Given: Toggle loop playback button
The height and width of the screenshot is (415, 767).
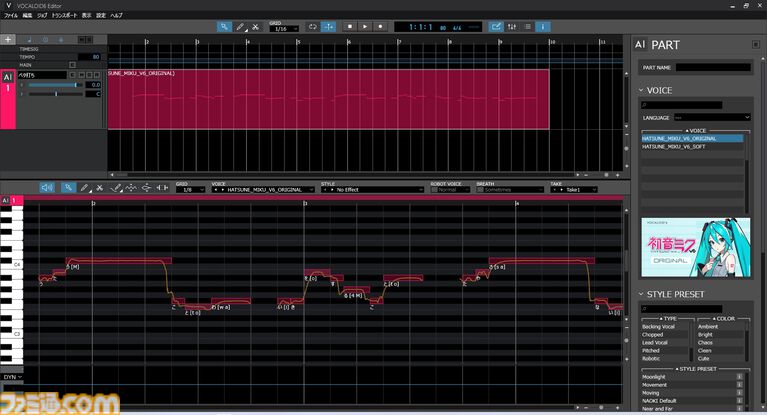Looking at the screenshot, I should coord(313,27).
